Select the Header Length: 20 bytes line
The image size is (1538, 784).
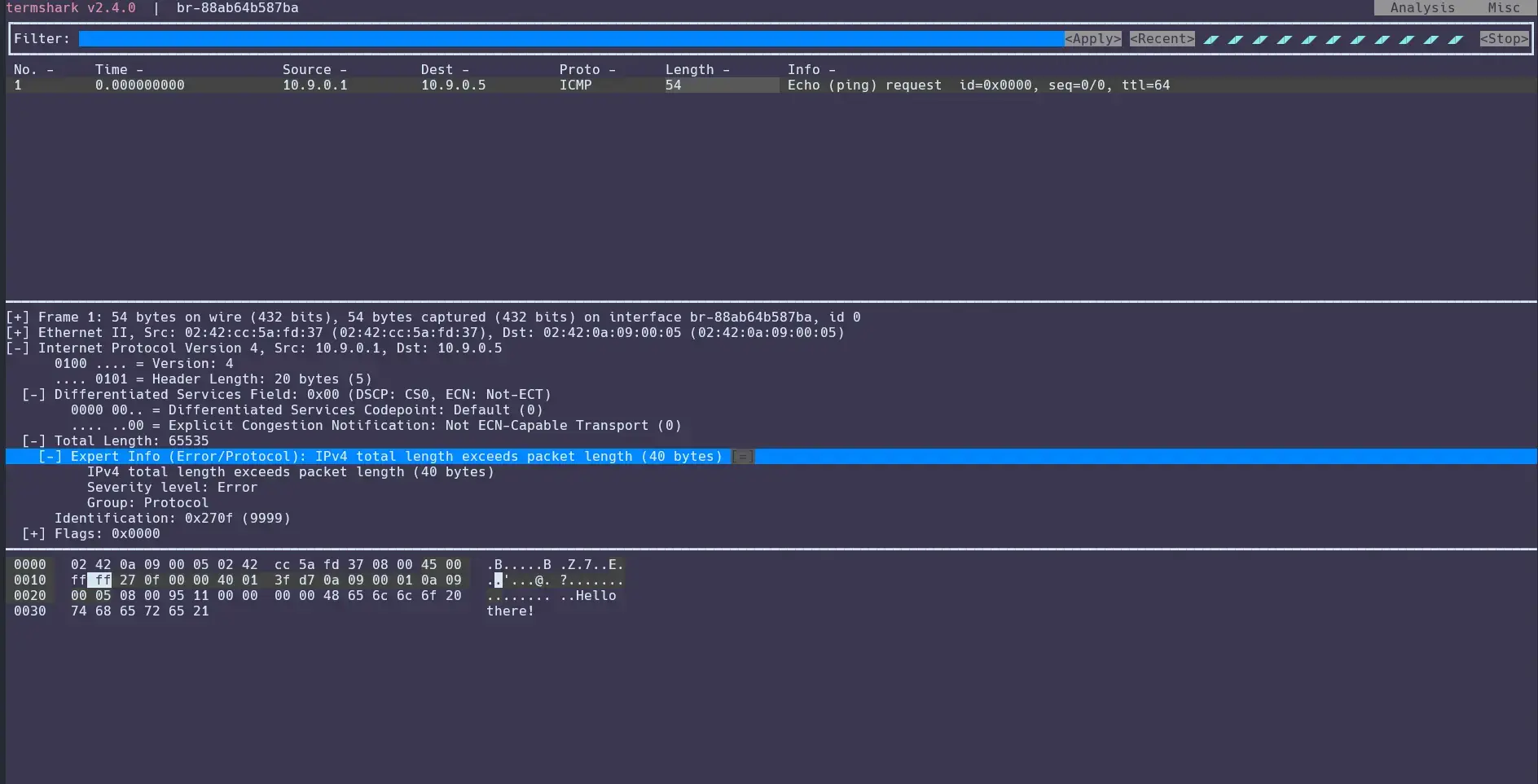tap(213, 379)
